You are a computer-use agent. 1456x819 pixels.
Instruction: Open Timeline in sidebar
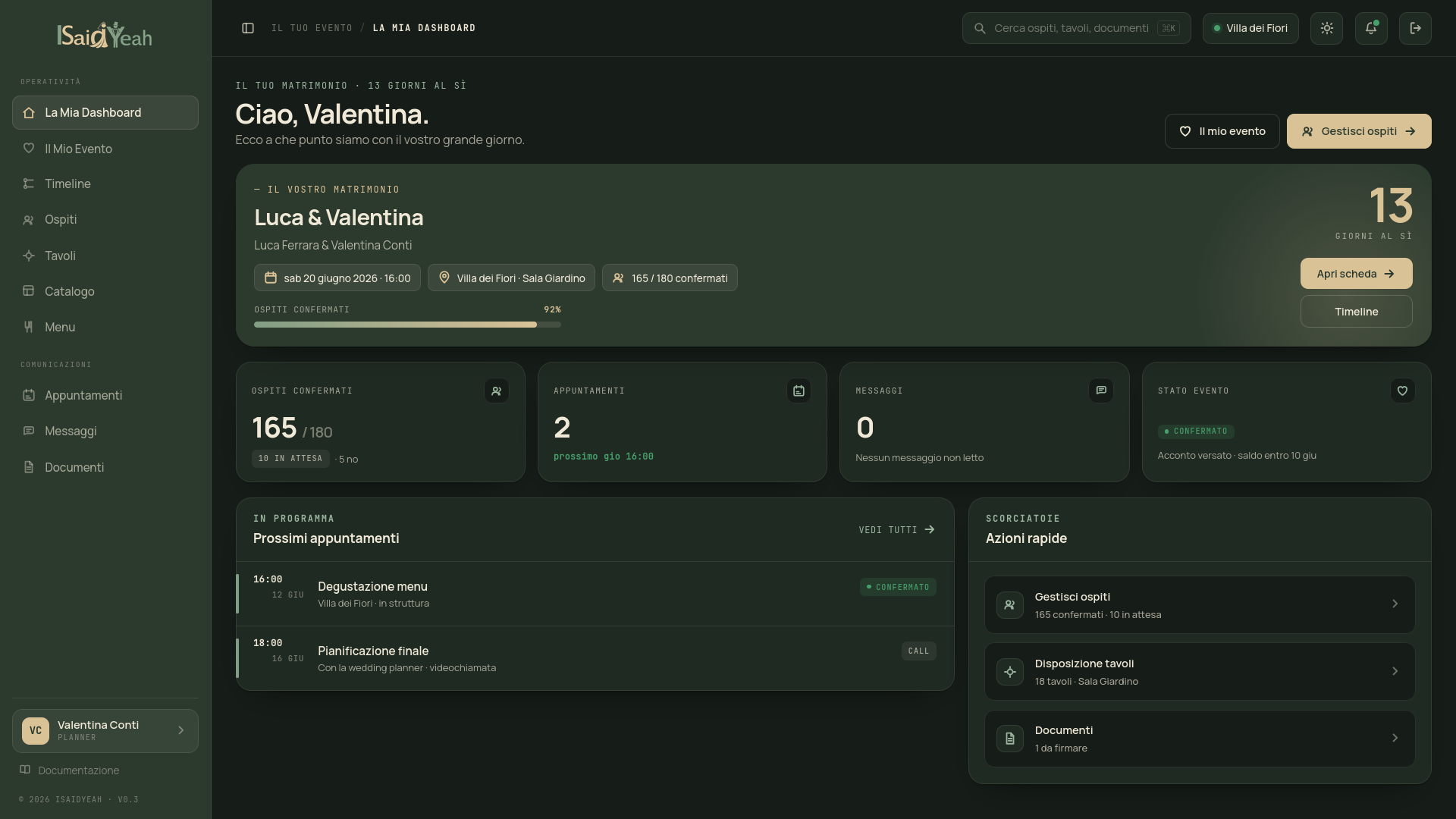[105, 184]
